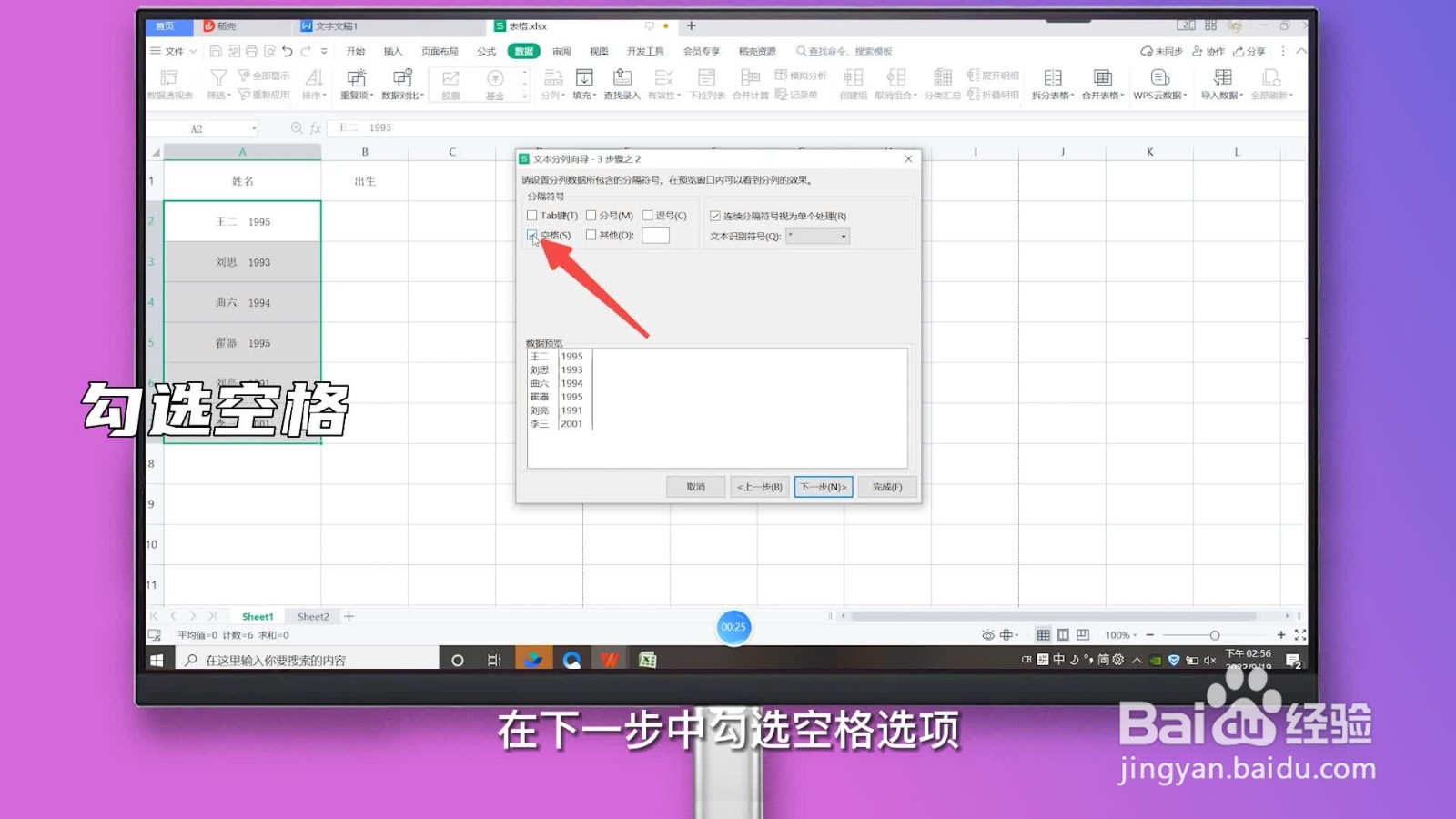Click the 拆分表格 split table icon

pos(1053,78)
